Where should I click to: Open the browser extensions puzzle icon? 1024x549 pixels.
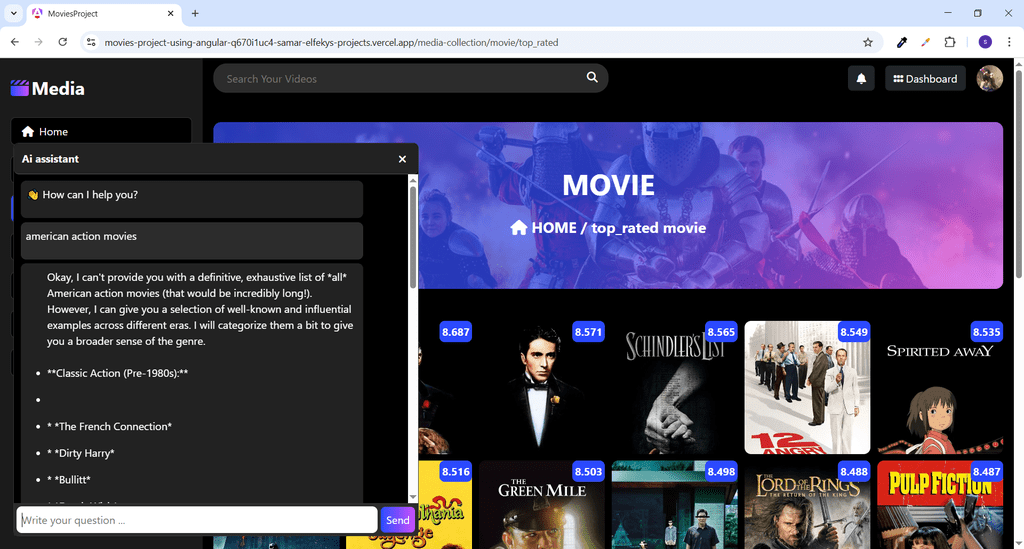click(950, 42)
